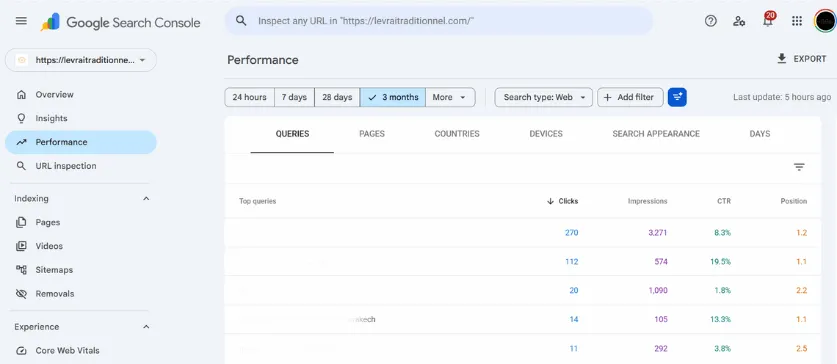Switch to the Queries tab
Viewport: 837px width, 364px height.
coord(292,134)
